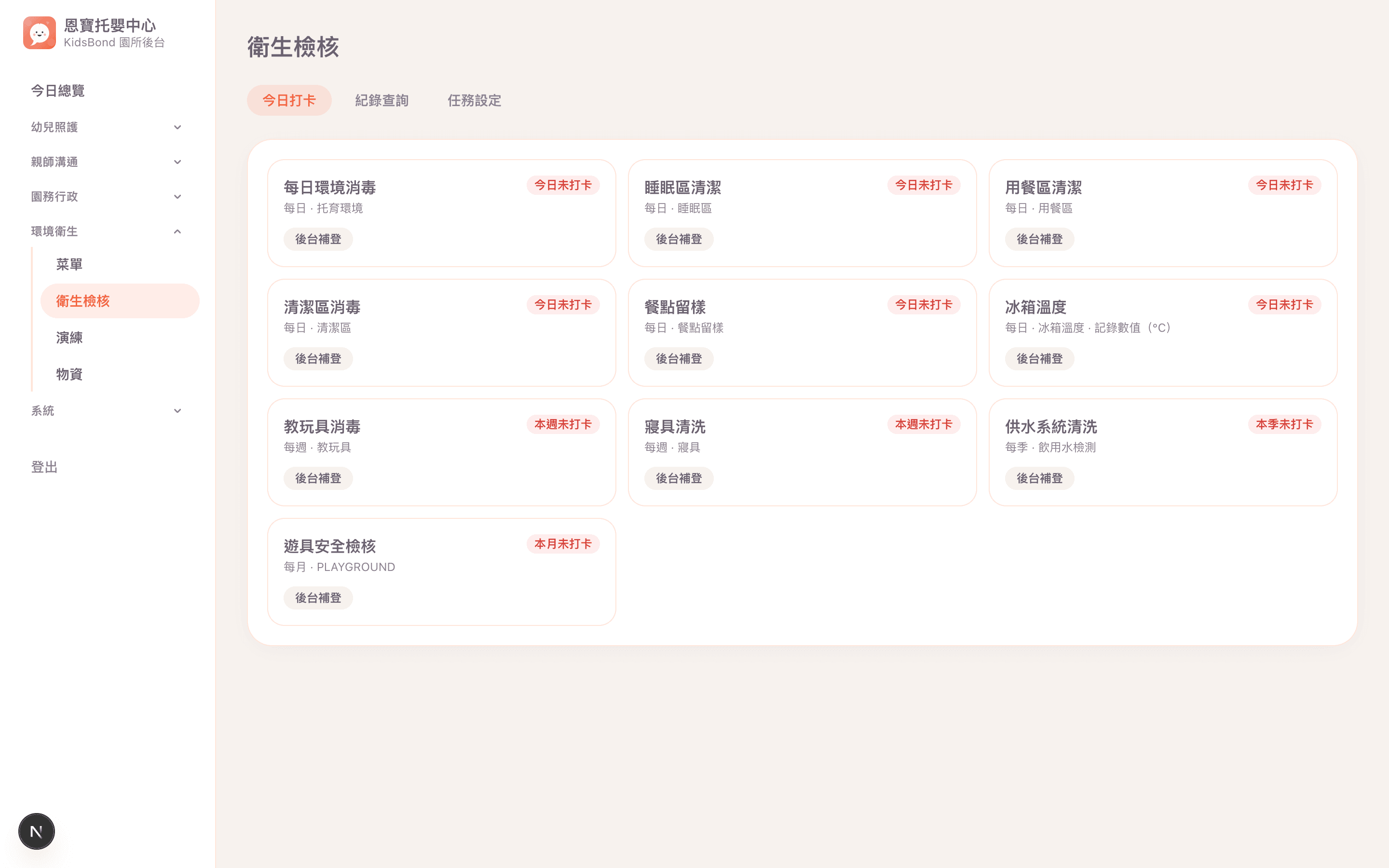Click the 本季未打卡 badge on 供水系統清洗

(x=1284, y=424)
